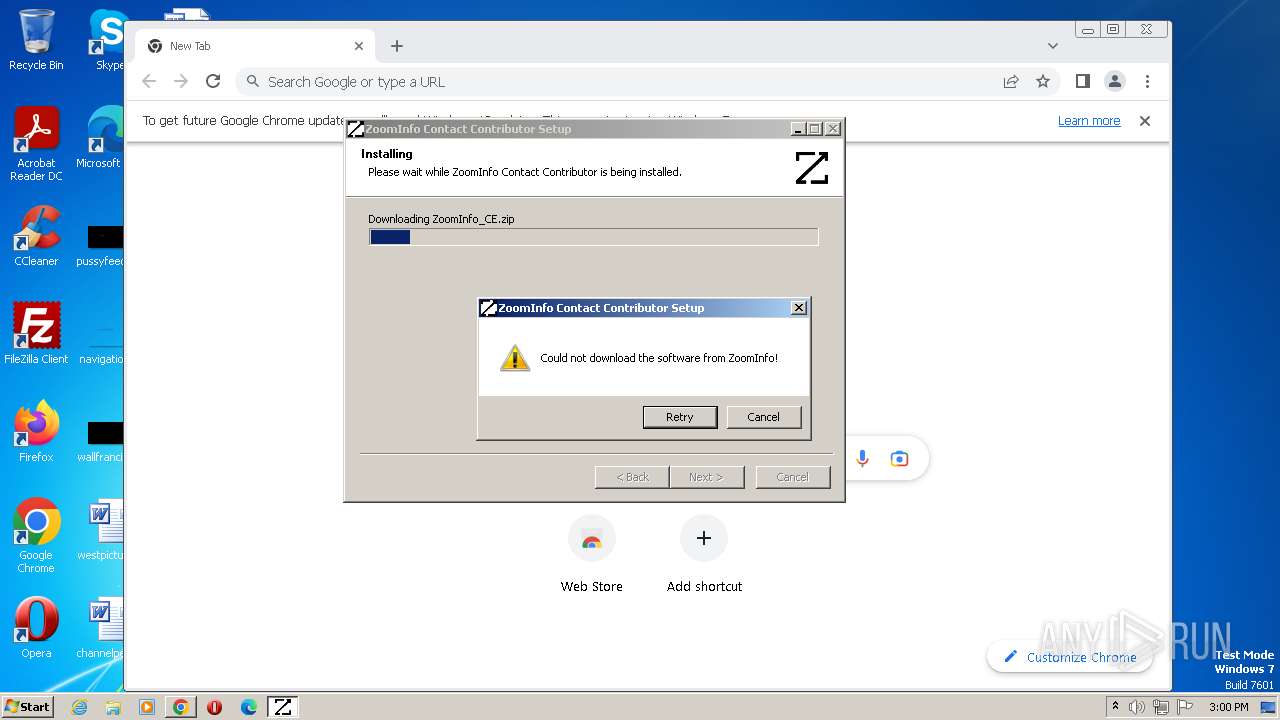The height and width of the screenshot is (720, 1280).
Task: Open Internet Explorer from taskbar
Action: [80, 707]
